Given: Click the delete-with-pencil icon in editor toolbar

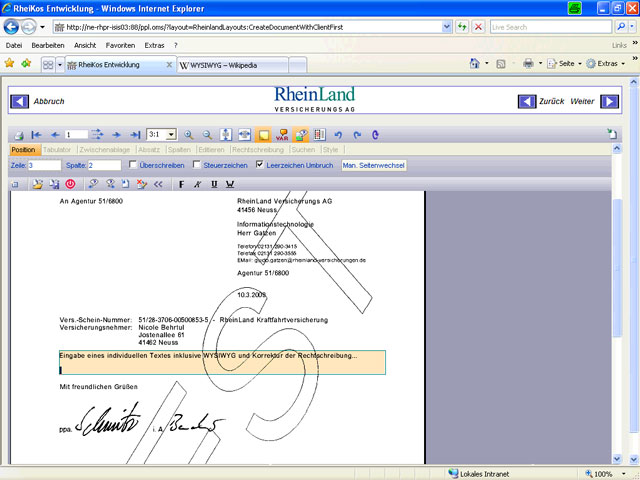Looking at the screenshot, I should [x=142, y=184].
